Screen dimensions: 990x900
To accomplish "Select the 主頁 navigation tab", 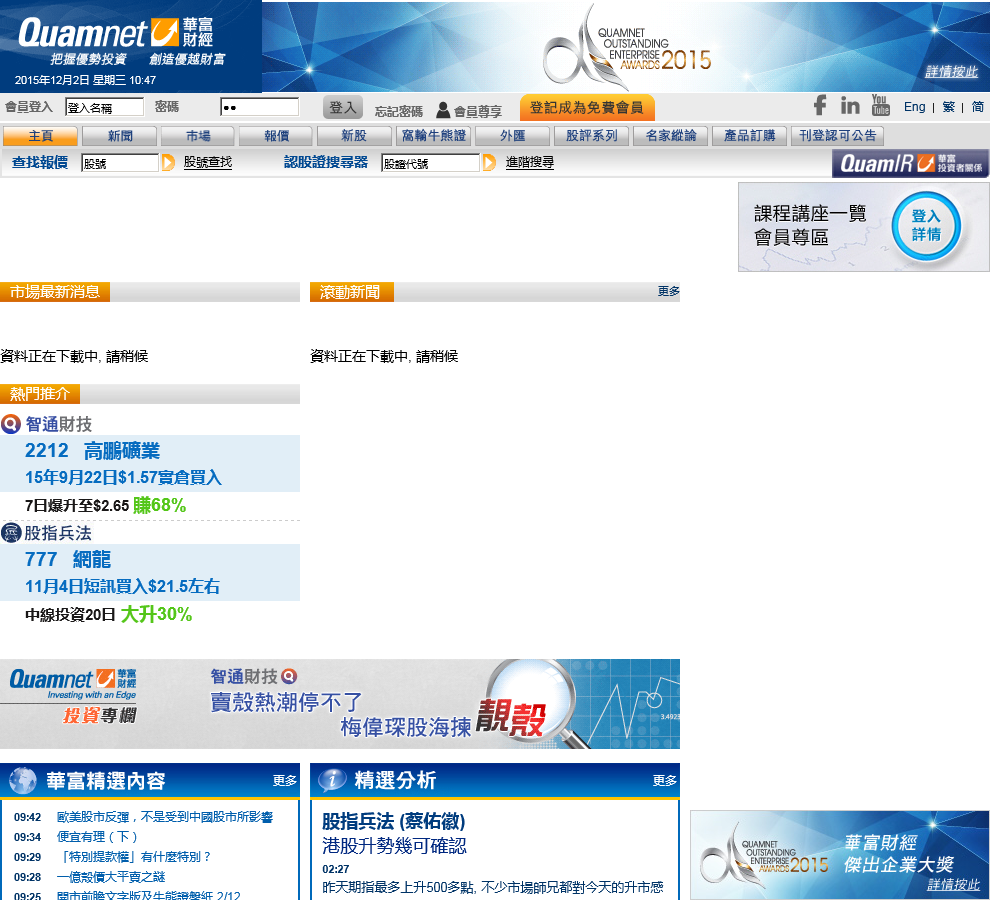I will (x=40, y=136).
